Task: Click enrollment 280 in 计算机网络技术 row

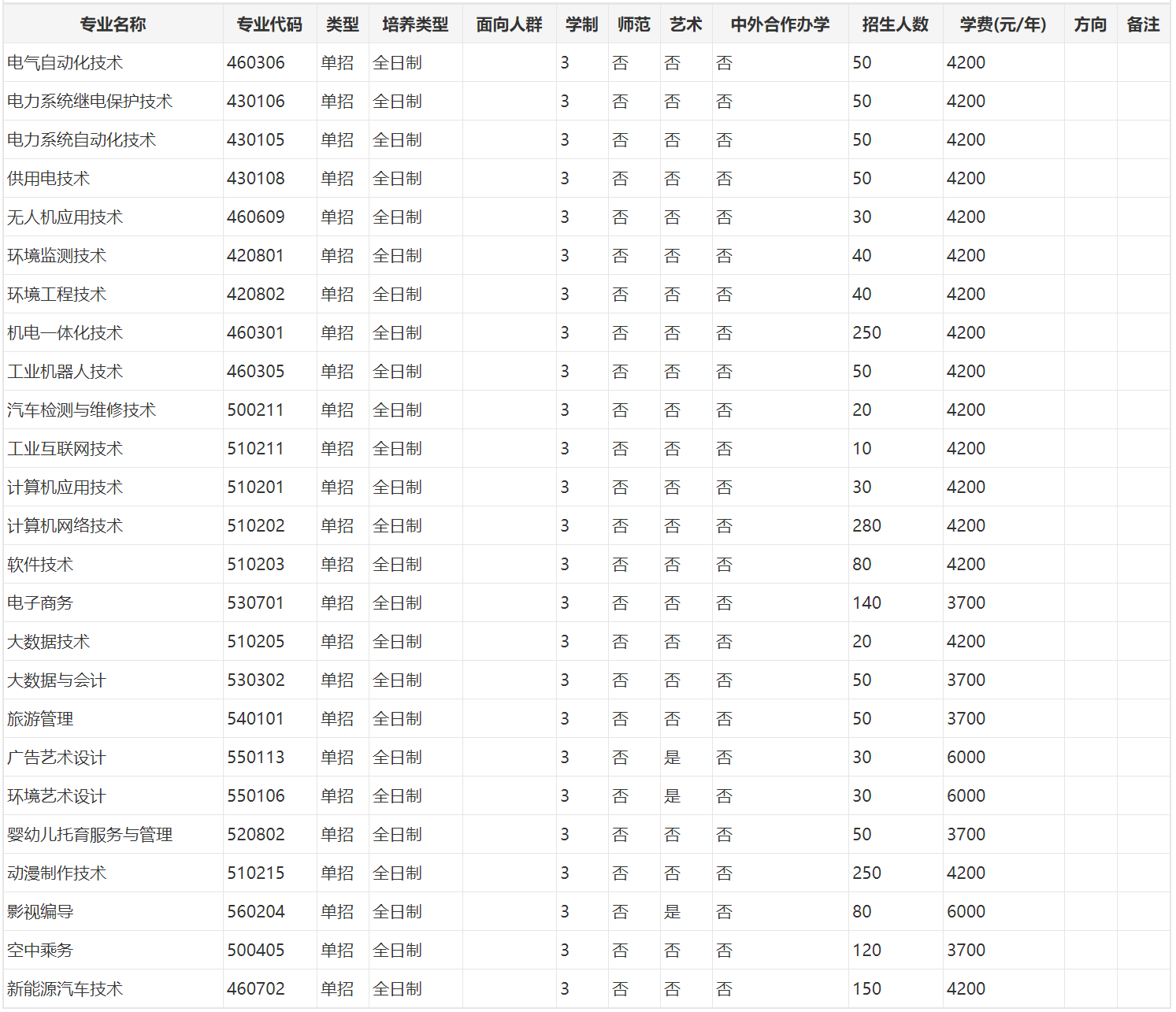Action: click(866, 525)
